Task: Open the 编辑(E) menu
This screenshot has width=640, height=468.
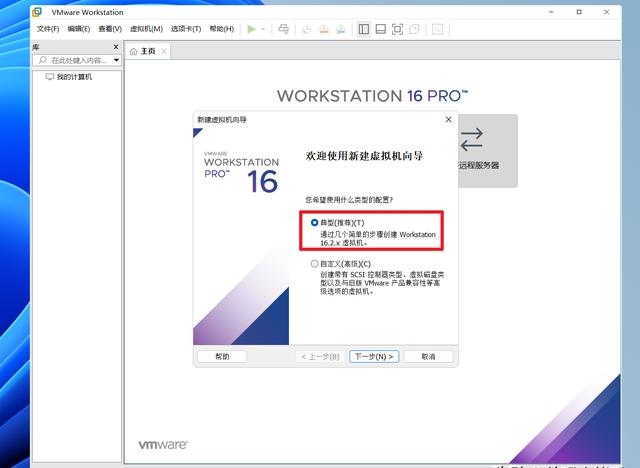Action: pos(78,29)
